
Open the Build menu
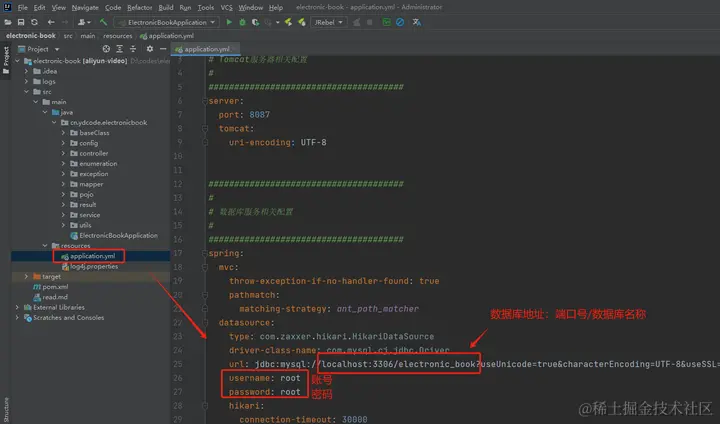[x=166, y=7]
